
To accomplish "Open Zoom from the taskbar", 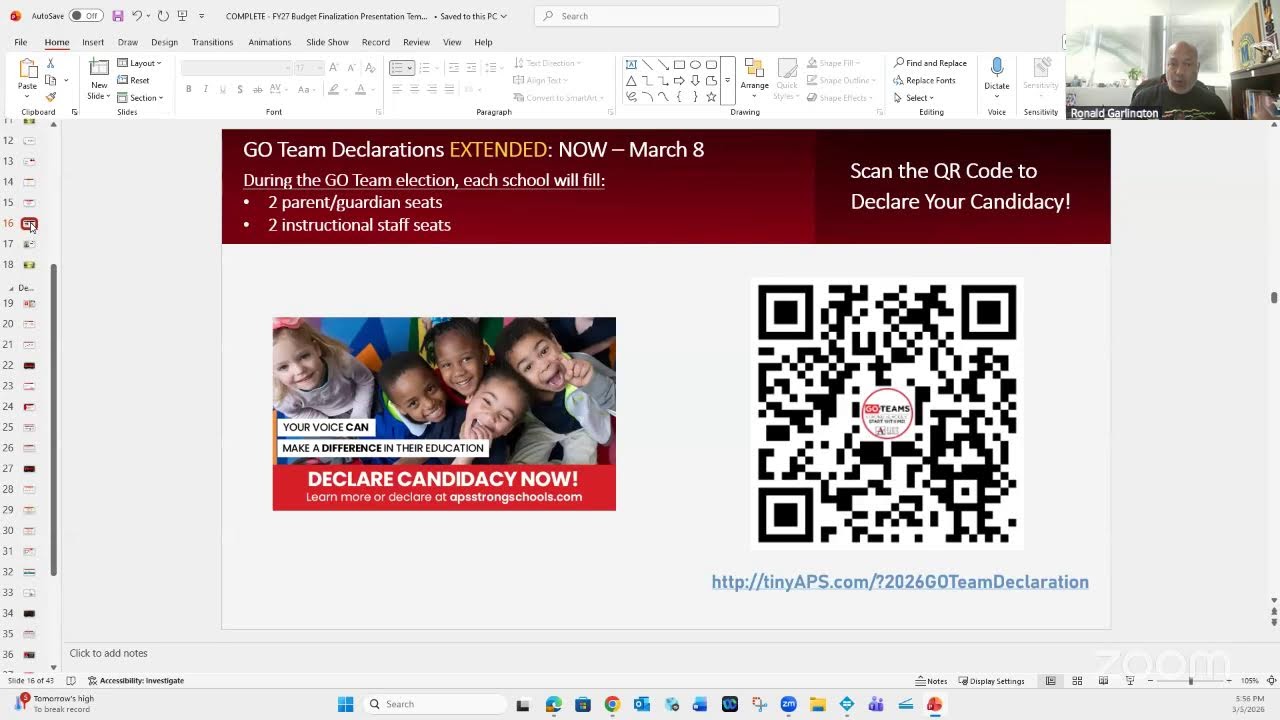I will coord(788,704).
